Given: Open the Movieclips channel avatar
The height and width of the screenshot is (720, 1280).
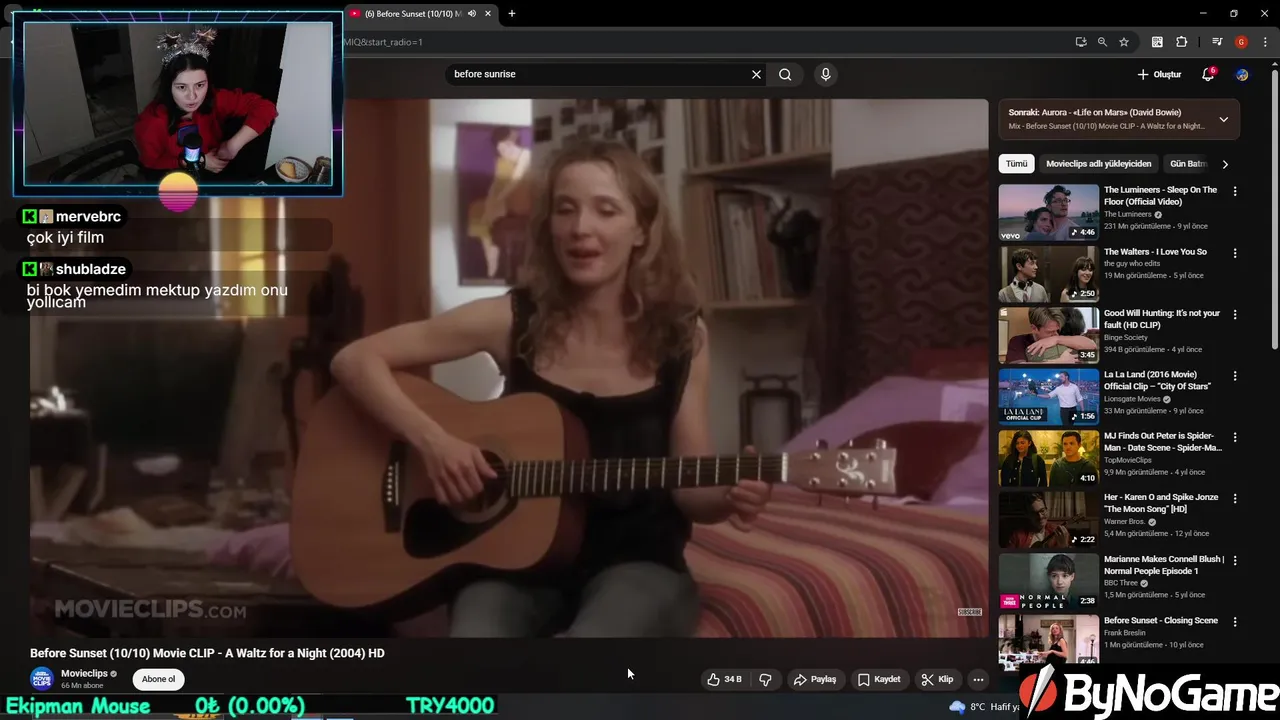Looking at the screenshot, I should click(42, 679).
